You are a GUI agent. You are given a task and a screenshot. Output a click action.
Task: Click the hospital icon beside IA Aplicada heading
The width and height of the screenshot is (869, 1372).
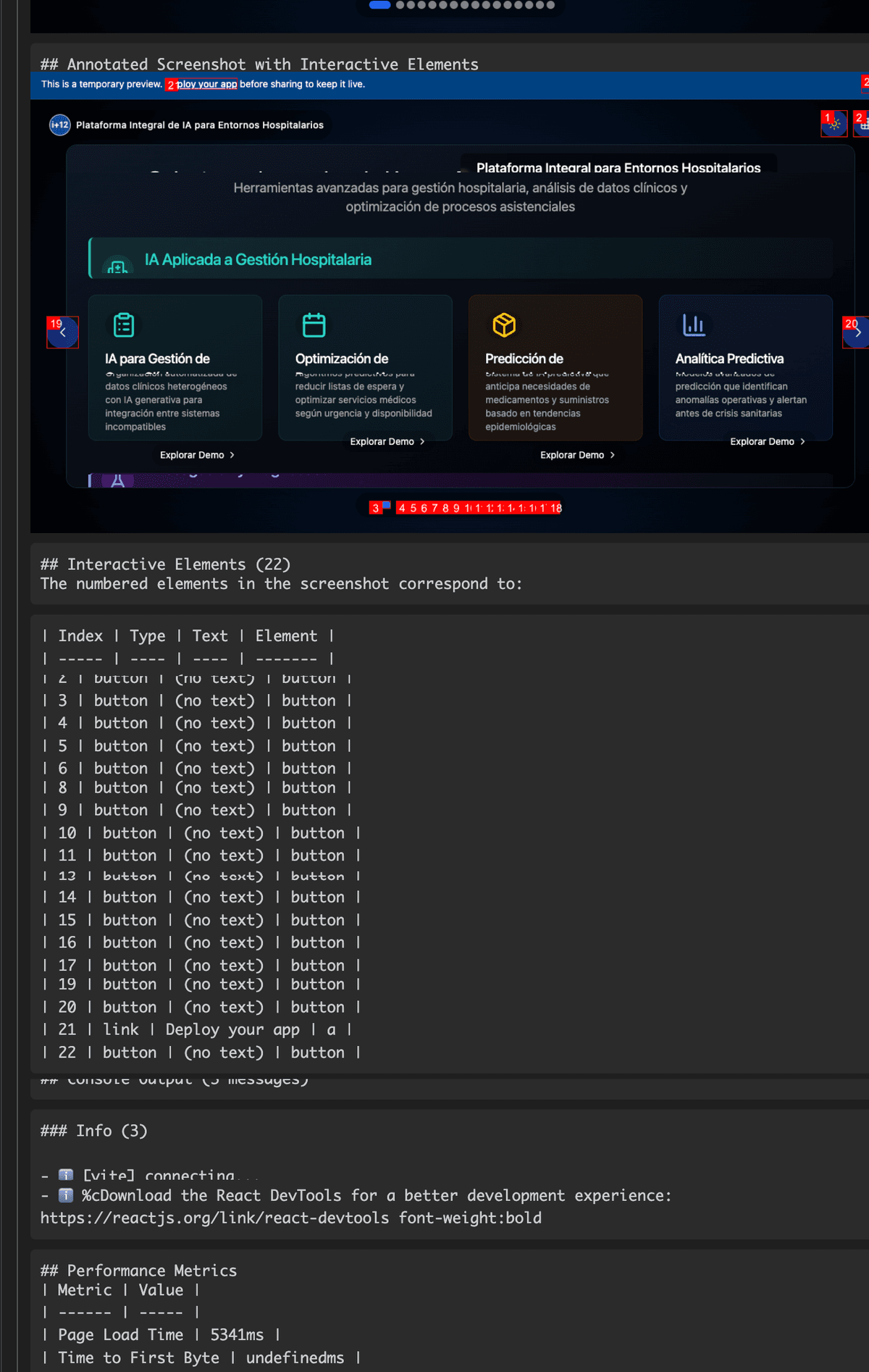tap(117, 266)
